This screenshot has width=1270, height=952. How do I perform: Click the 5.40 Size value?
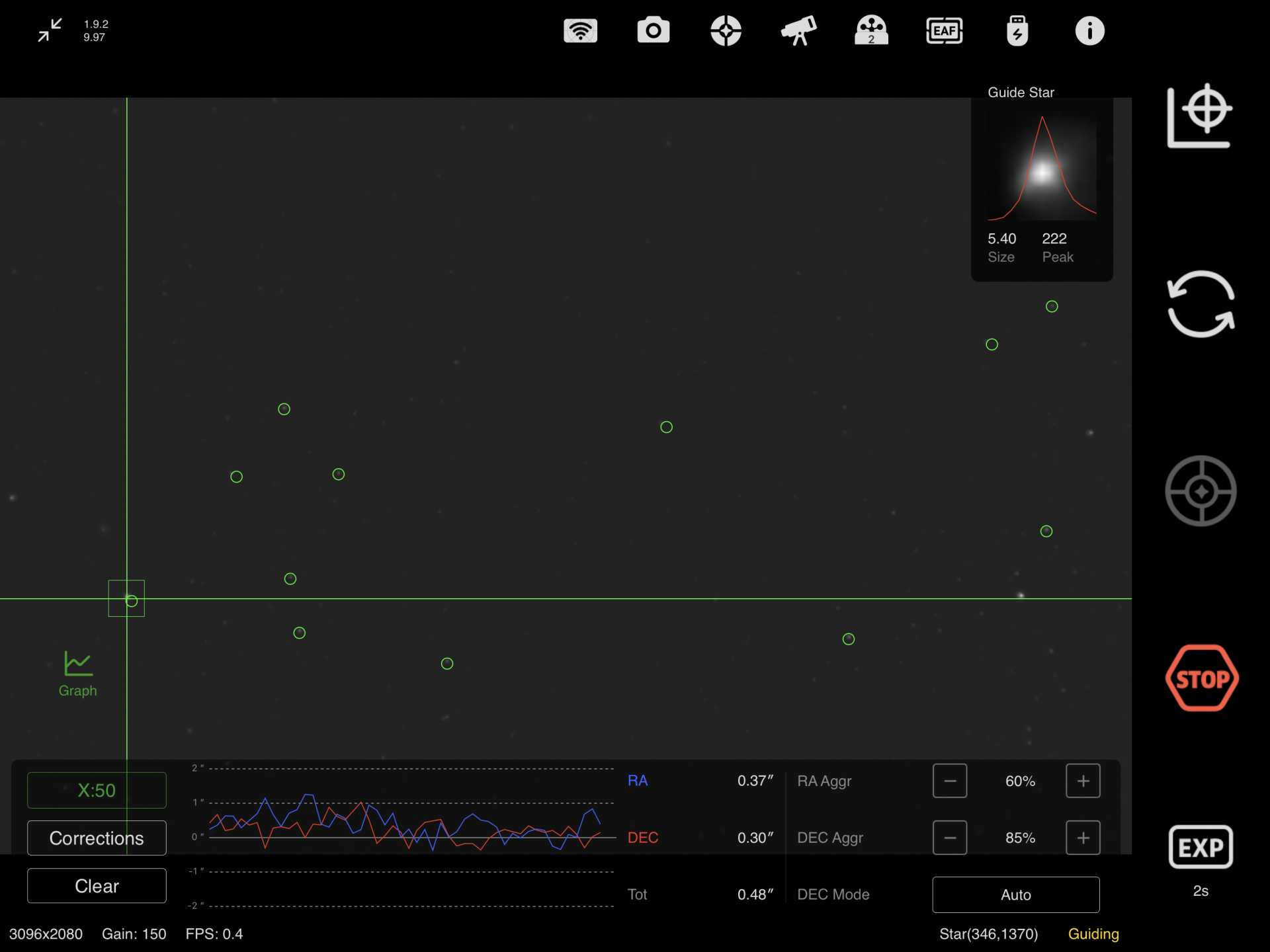click(1001, 239)
